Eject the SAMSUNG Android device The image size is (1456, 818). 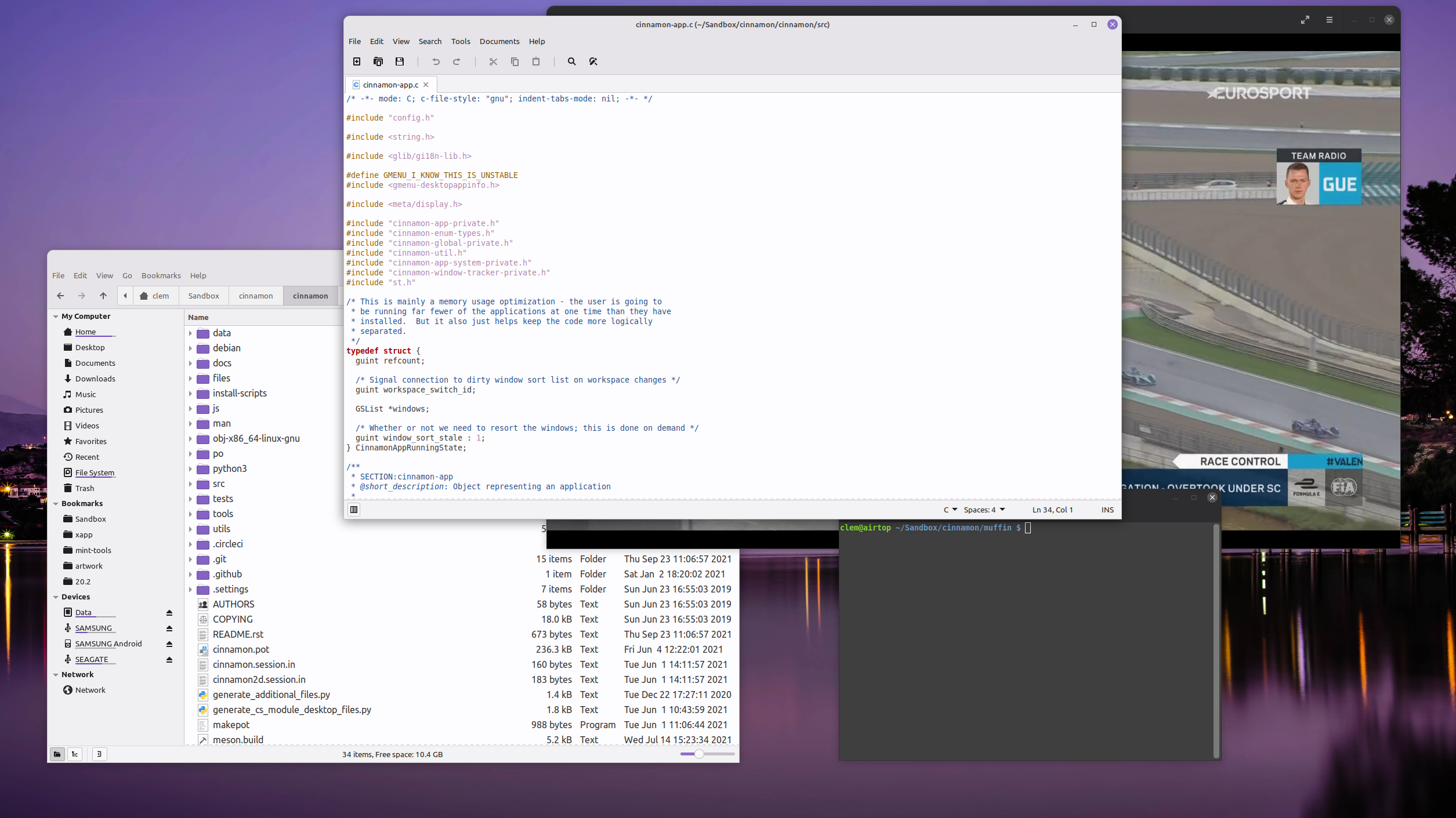coord(169,644)
